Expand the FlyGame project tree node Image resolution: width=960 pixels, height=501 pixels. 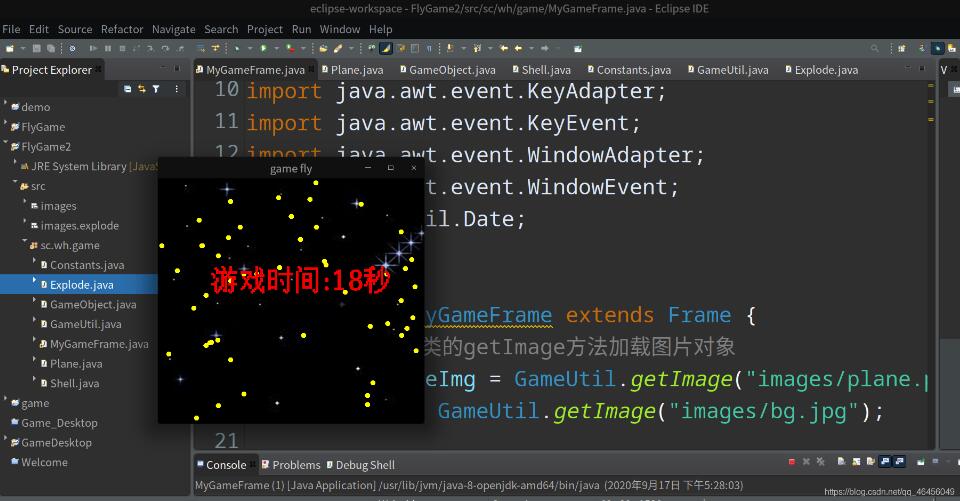[x=6, y=126]
